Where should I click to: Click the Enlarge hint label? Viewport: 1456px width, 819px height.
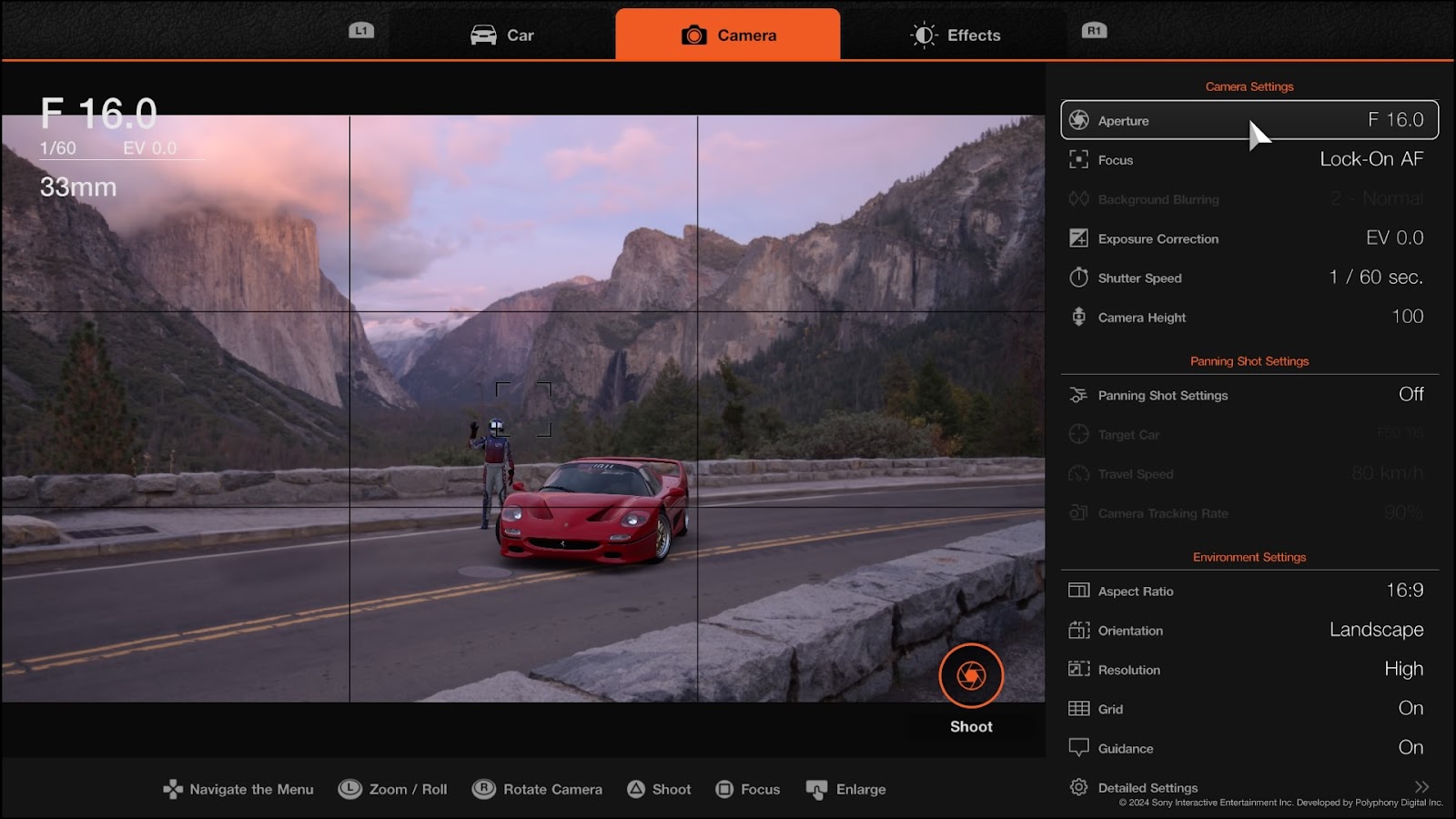coord(861,789)
